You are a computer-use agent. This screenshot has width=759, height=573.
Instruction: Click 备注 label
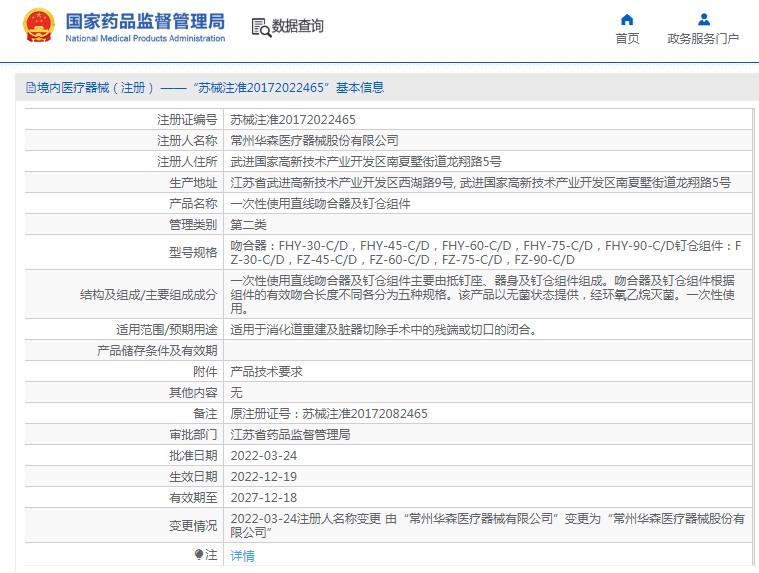tap(205, 414)
